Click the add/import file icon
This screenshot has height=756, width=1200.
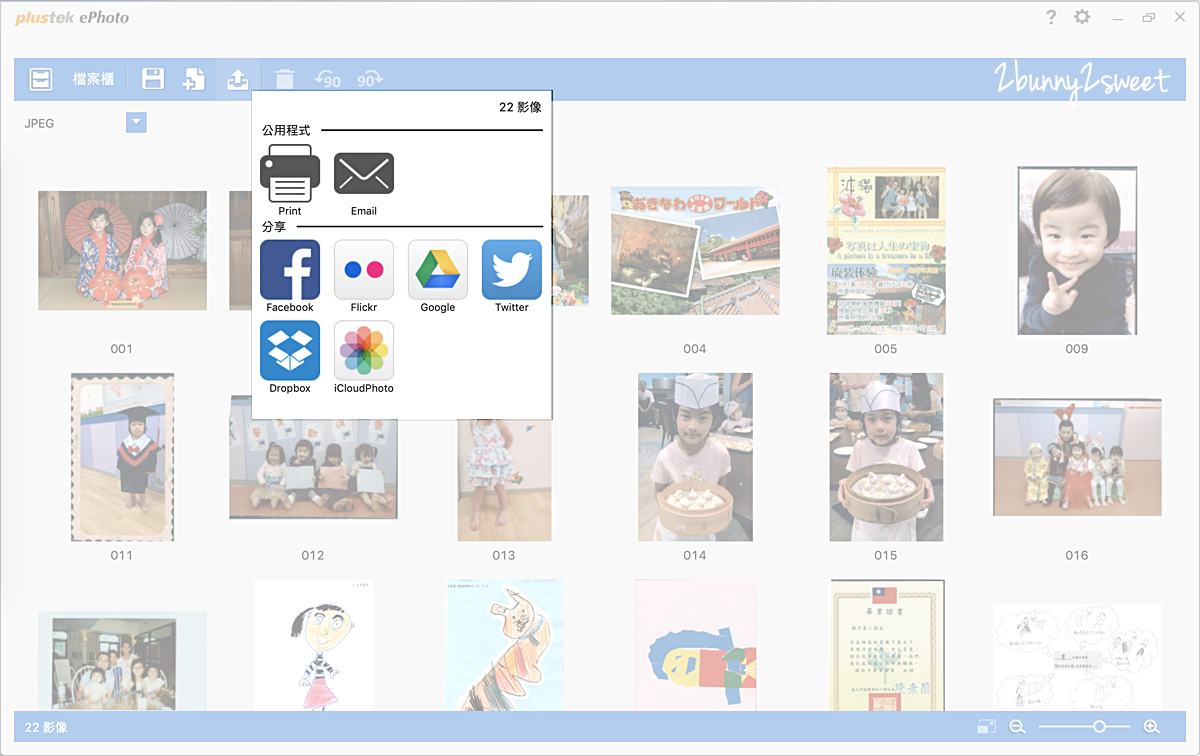click(194, 79)
